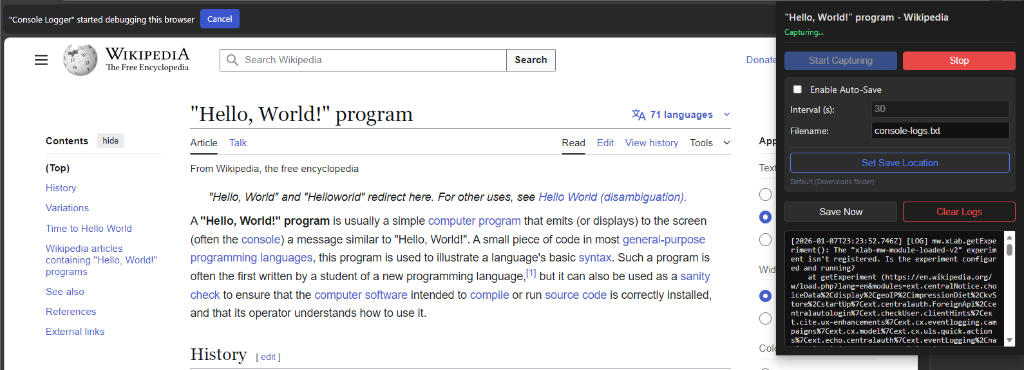Open Time to Hello World section link

[88, 228]
